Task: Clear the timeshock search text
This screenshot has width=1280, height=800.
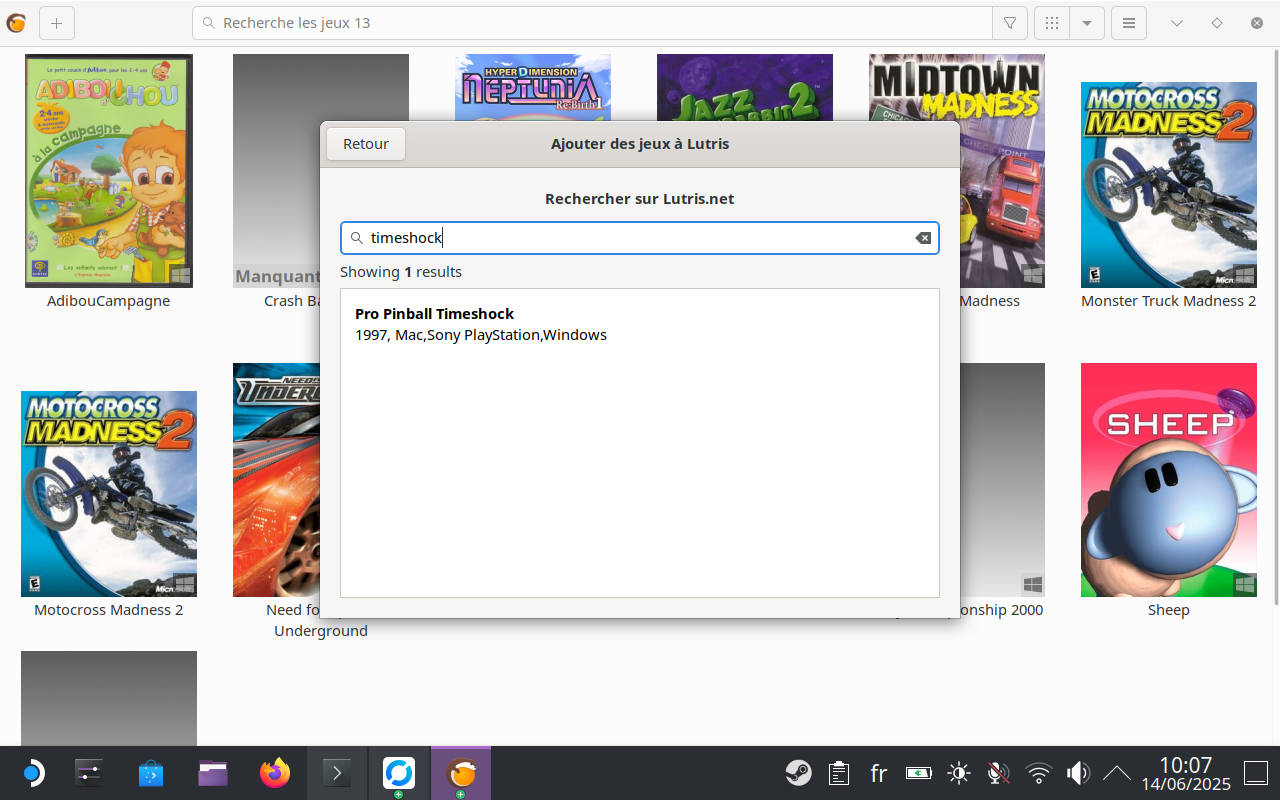Action: 923,238
